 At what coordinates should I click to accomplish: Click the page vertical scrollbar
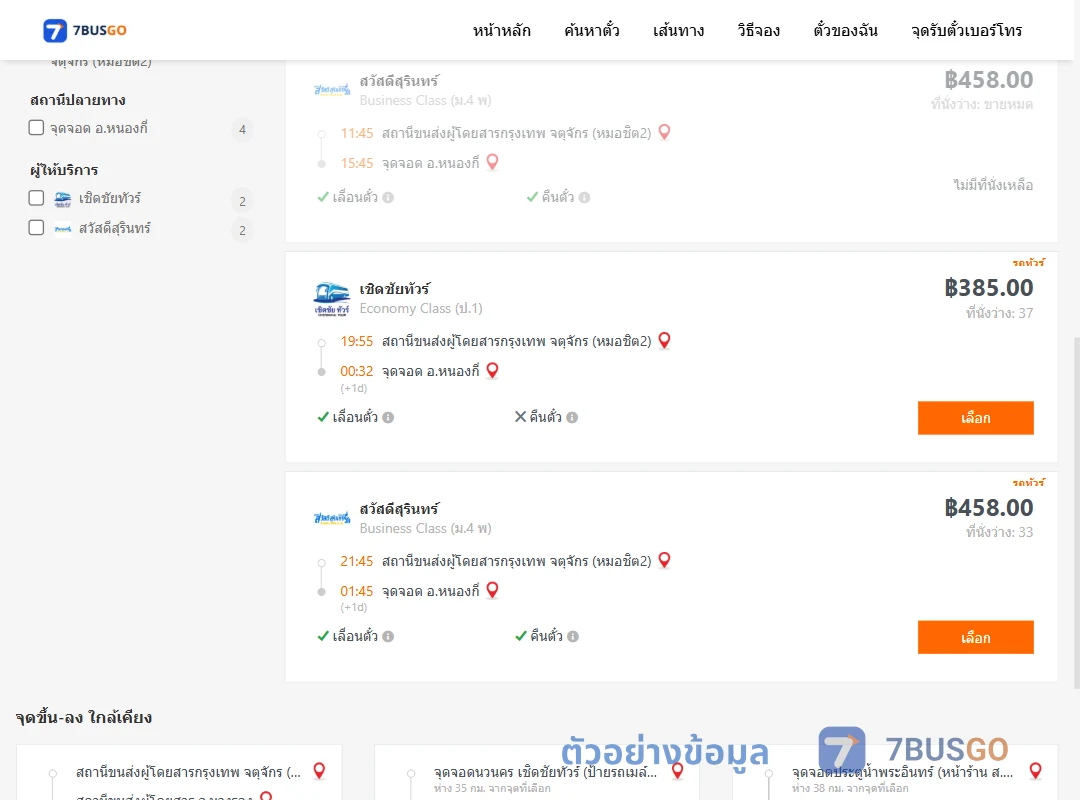1077,513
